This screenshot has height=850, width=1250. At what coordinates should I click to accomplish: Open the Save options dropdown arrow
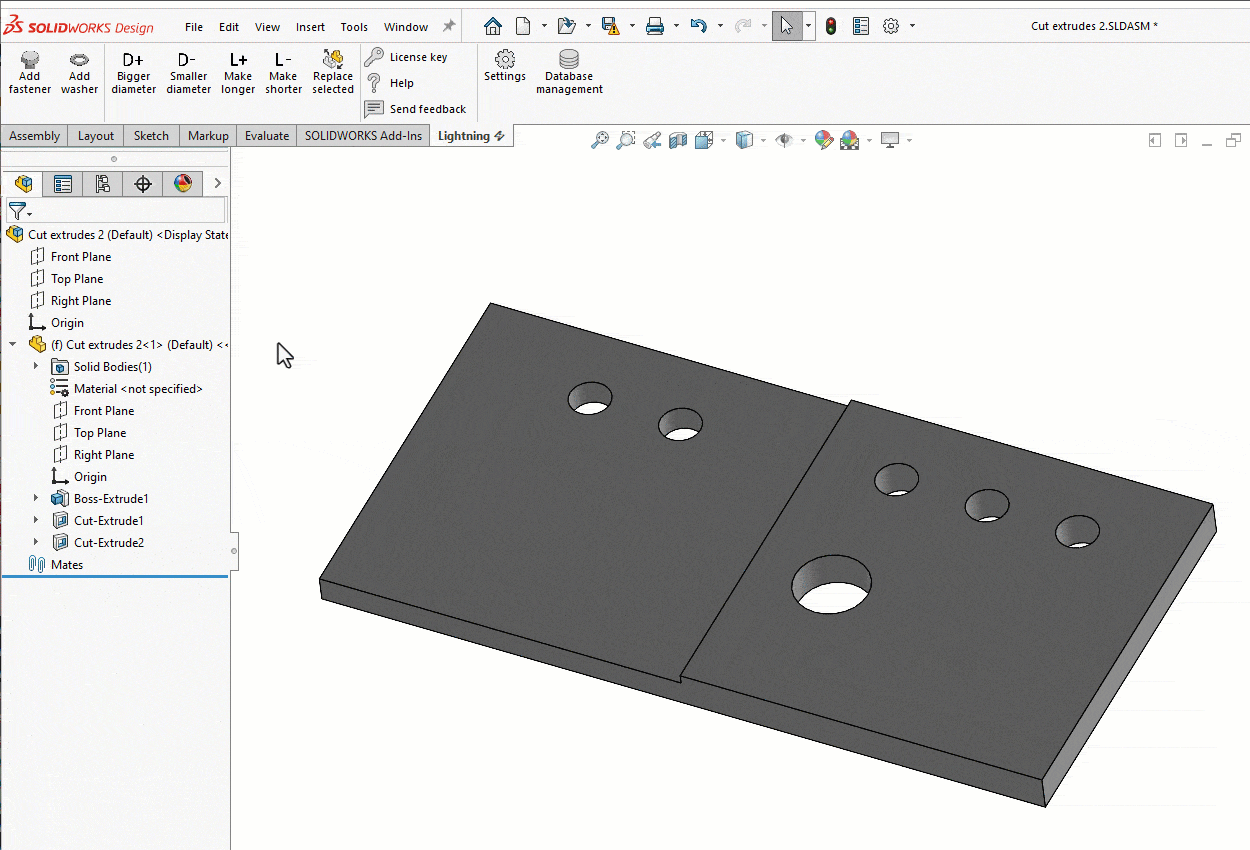point(632,27)
